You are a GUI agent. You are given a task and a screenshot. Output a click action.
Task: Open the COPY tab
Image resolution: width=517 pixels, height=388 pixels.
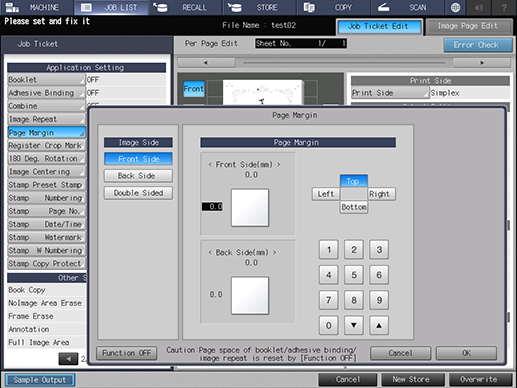[333, 7]
